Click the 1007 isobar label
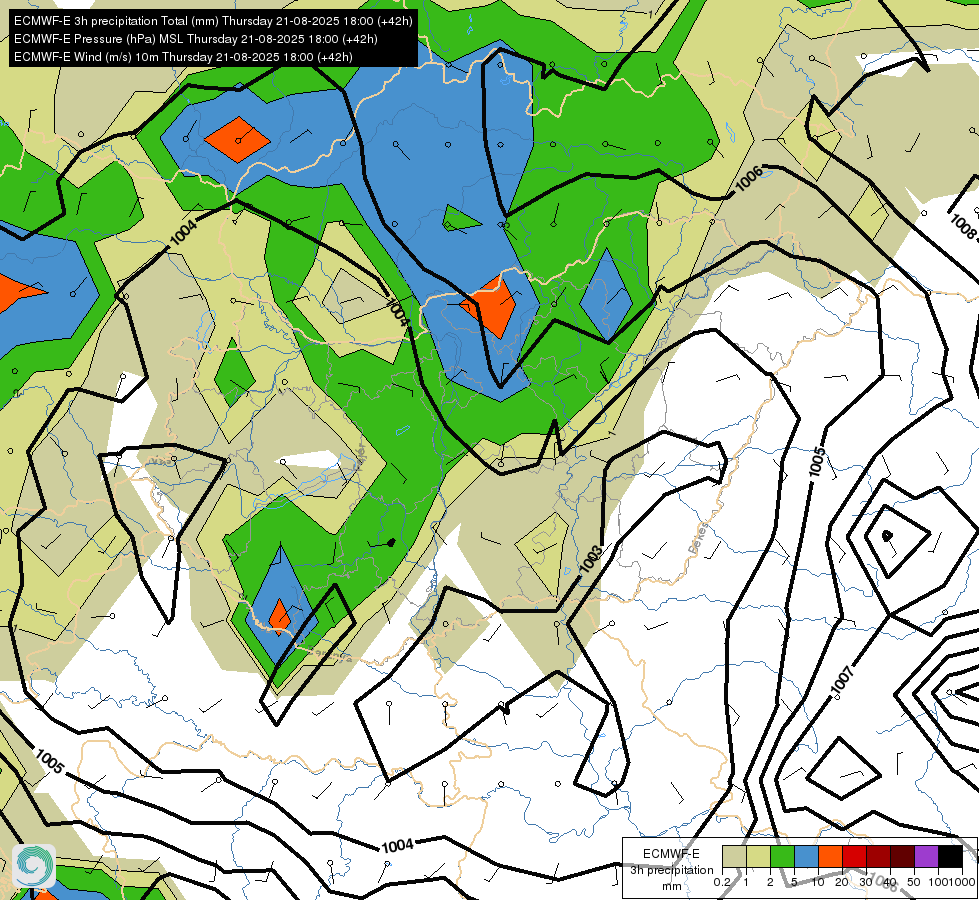This screenshot has height=900, width=979. tap(842, 680)
